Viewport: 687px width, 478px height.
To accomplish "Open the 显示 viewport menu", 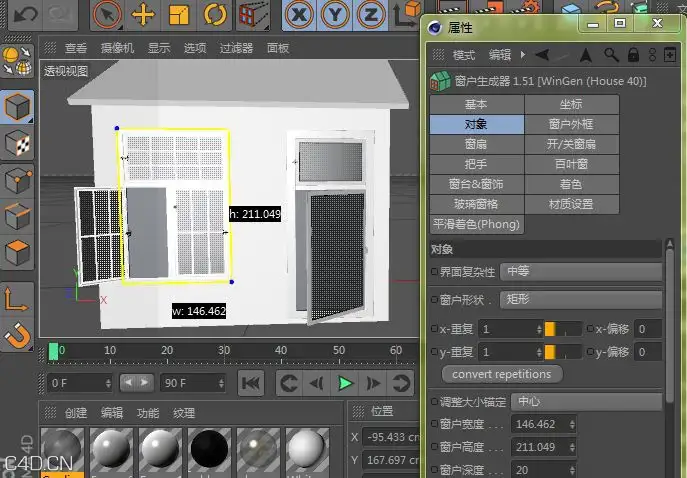I will pyautogui.click(x=159, y=48).
